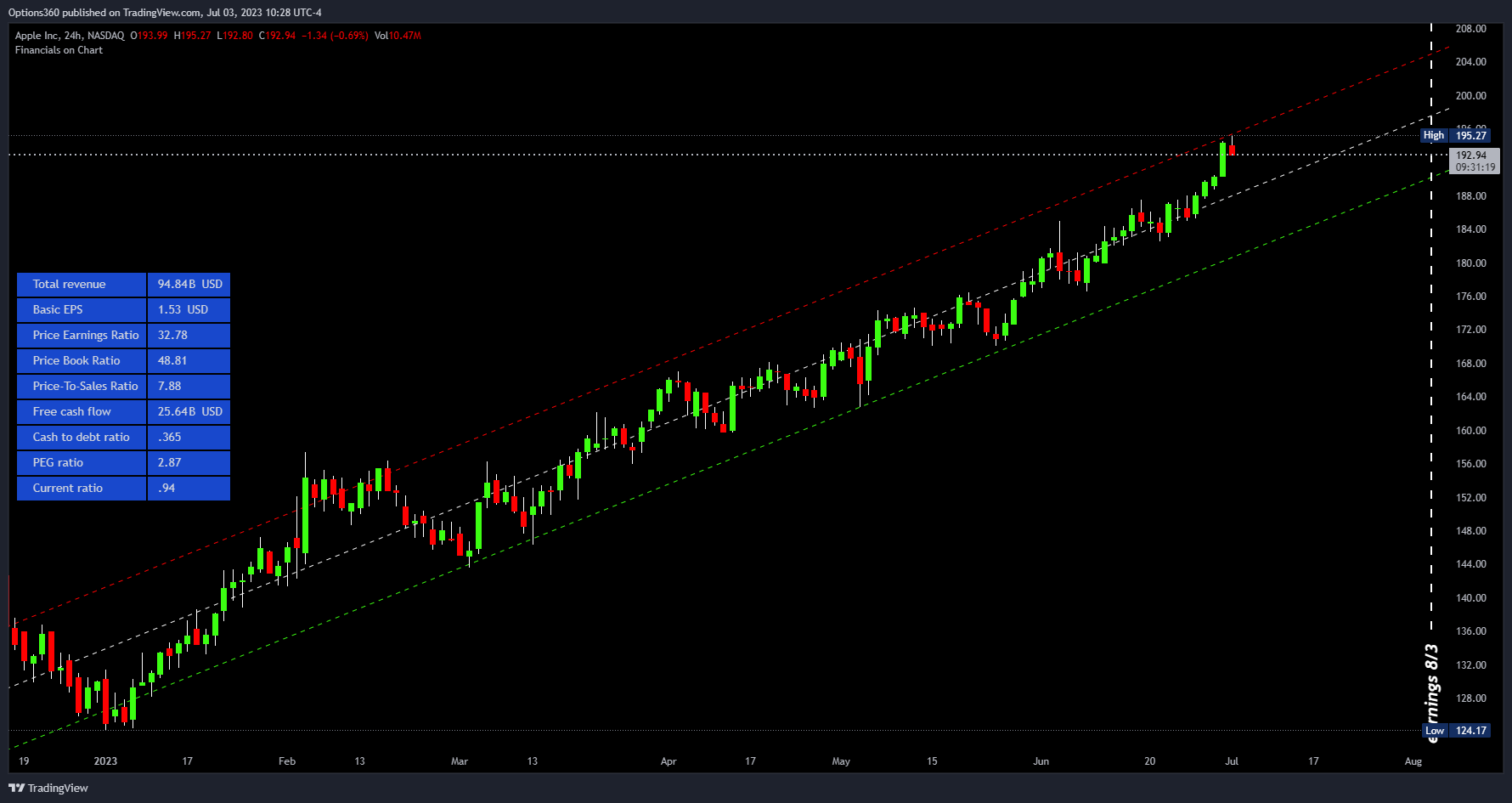Click the Jun date on time axis
Viewport: 1512px width, 803px height.
(x=1041, y=761)
